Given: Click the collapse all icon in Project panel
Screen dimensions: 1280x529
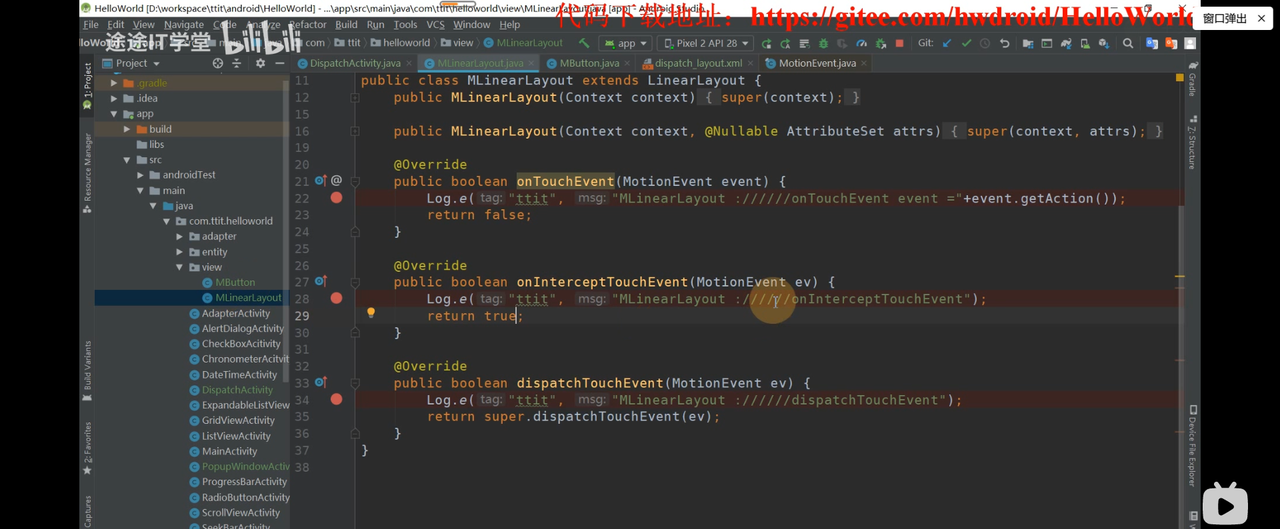Looking at the screenshot, I should 237,63.
